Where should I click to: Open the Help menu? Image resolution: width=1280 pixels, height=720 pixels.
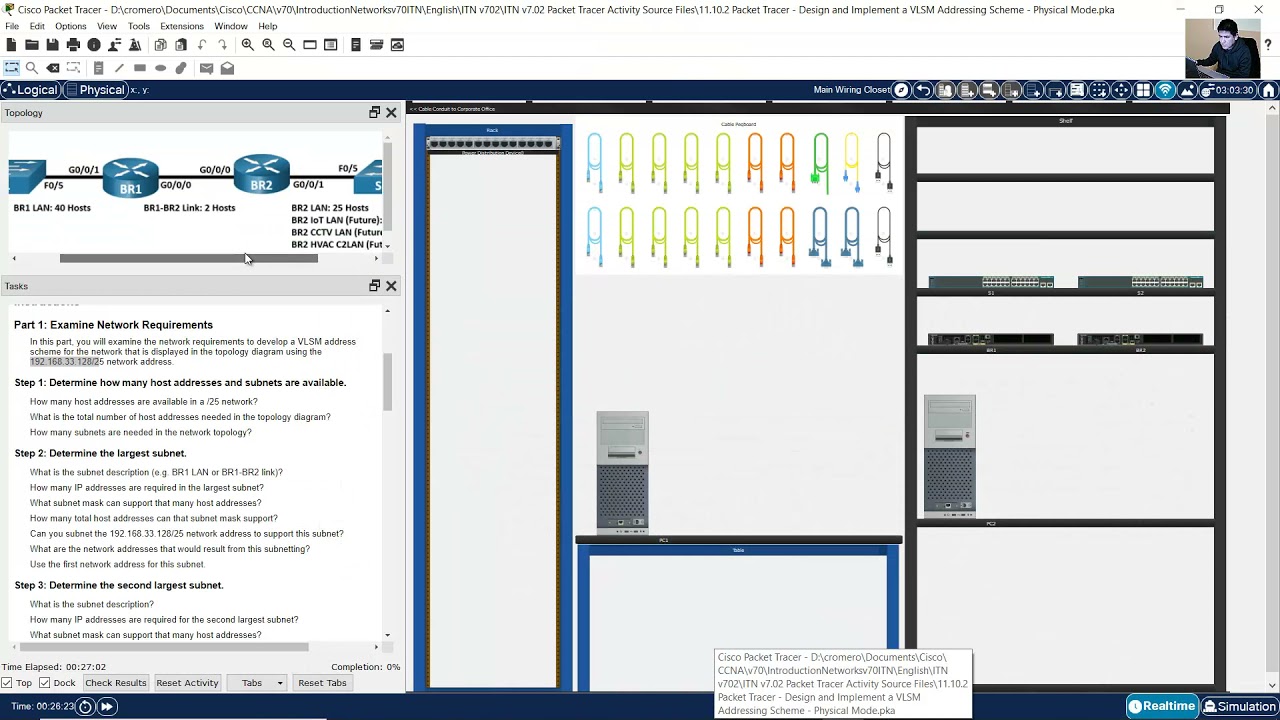tap(268, 26)
